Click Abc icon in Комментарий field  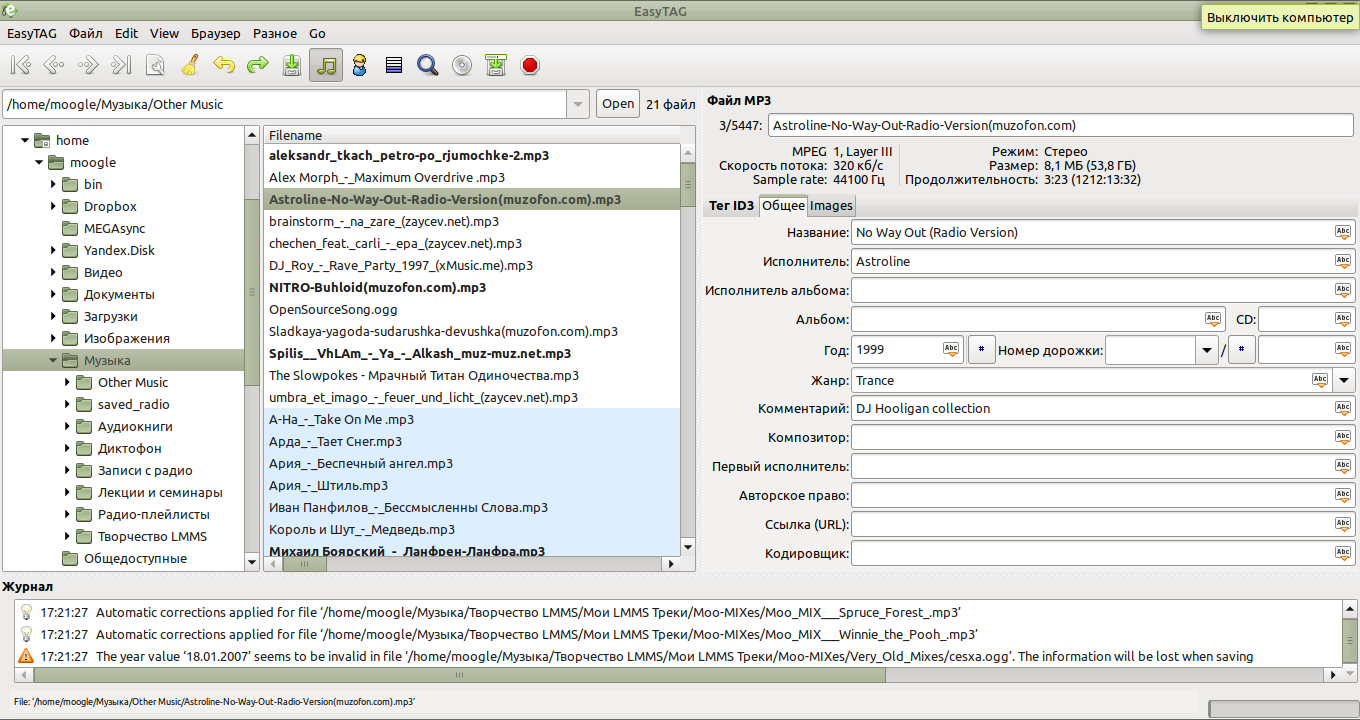coord(1343,408)
